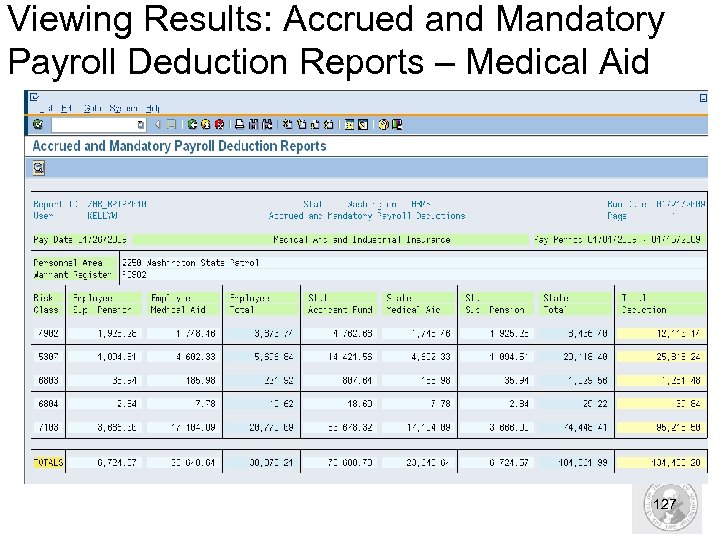Viewport: 720px width, 540px height.
Task: Click the 185.98 Employee Medical Aid value
Action: [x=201, y=380]
